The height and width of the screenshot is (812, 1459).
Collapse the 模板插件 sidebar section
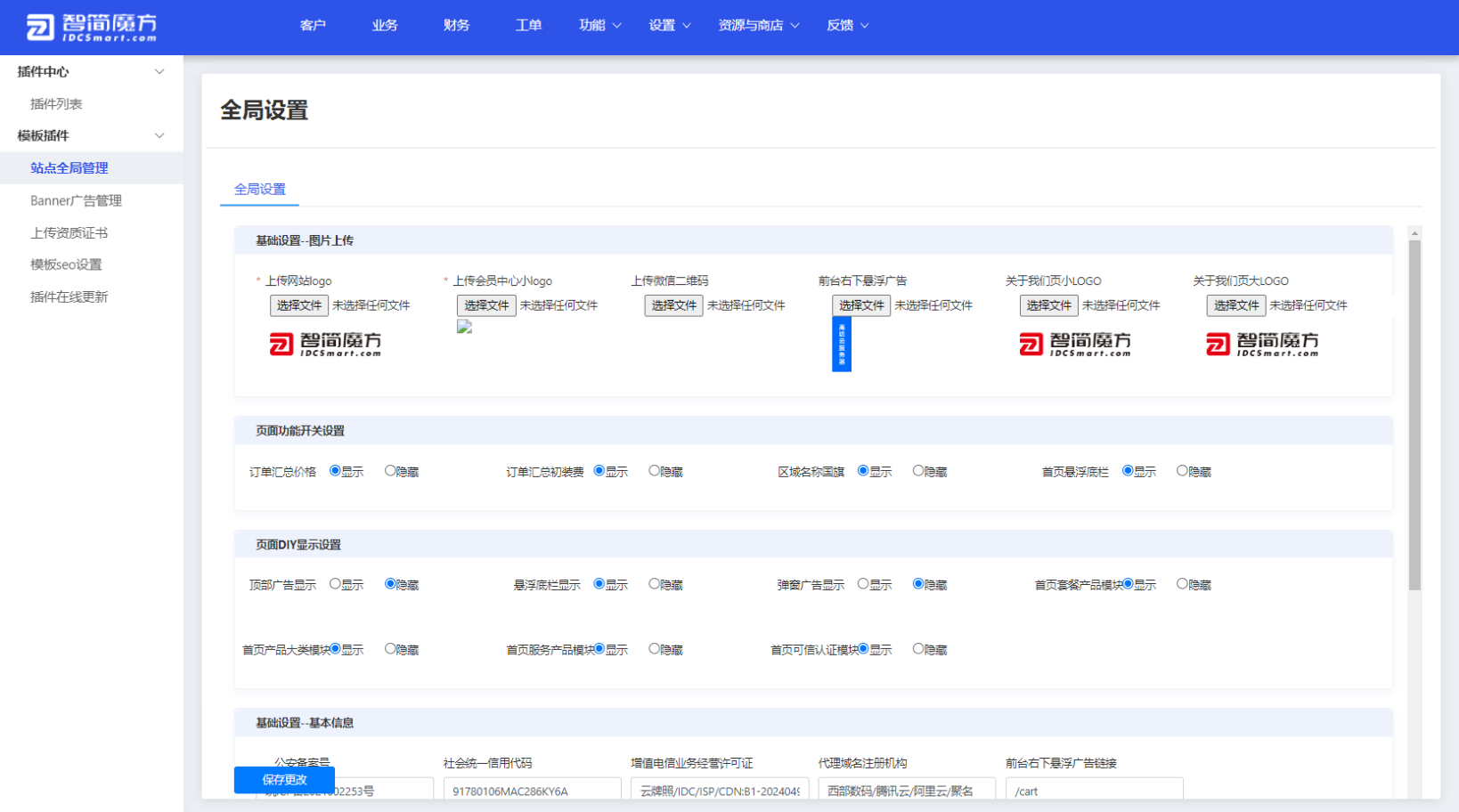coord(159,135)
